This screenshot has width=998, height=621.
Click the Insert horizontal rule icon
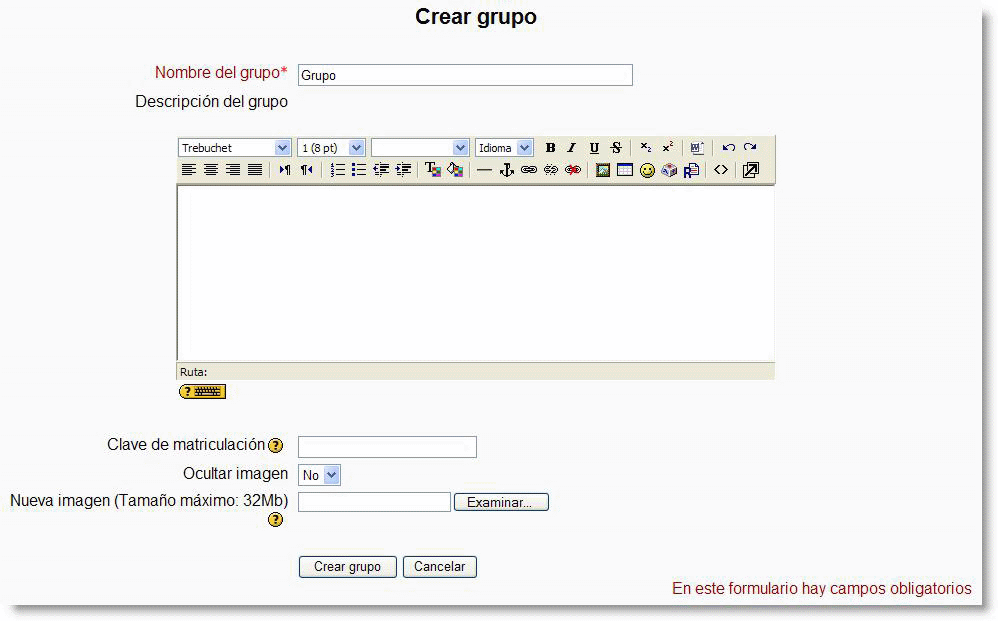483,170
